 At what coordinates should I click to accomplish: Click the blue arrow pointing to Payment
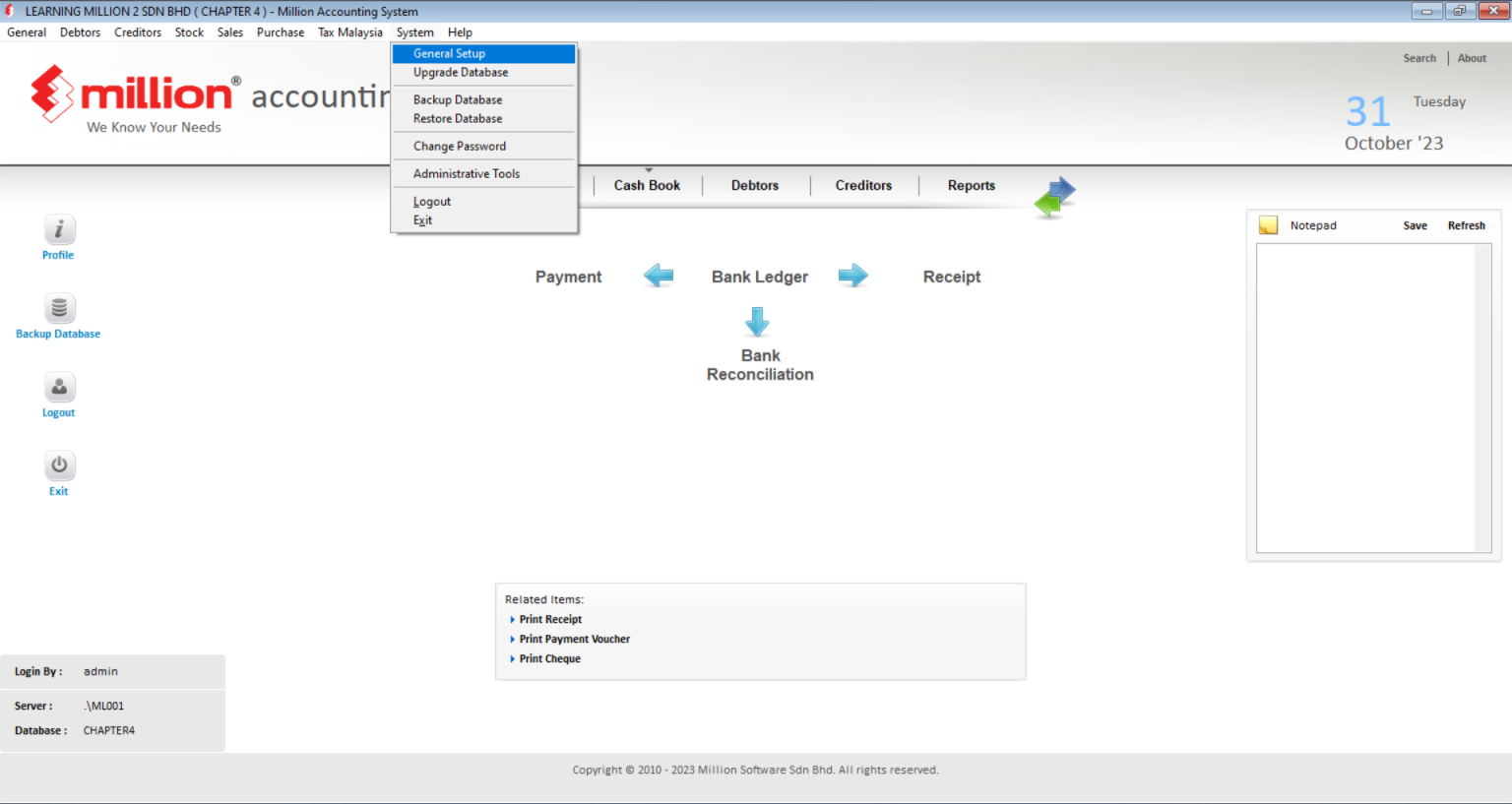tap(659, 276)
